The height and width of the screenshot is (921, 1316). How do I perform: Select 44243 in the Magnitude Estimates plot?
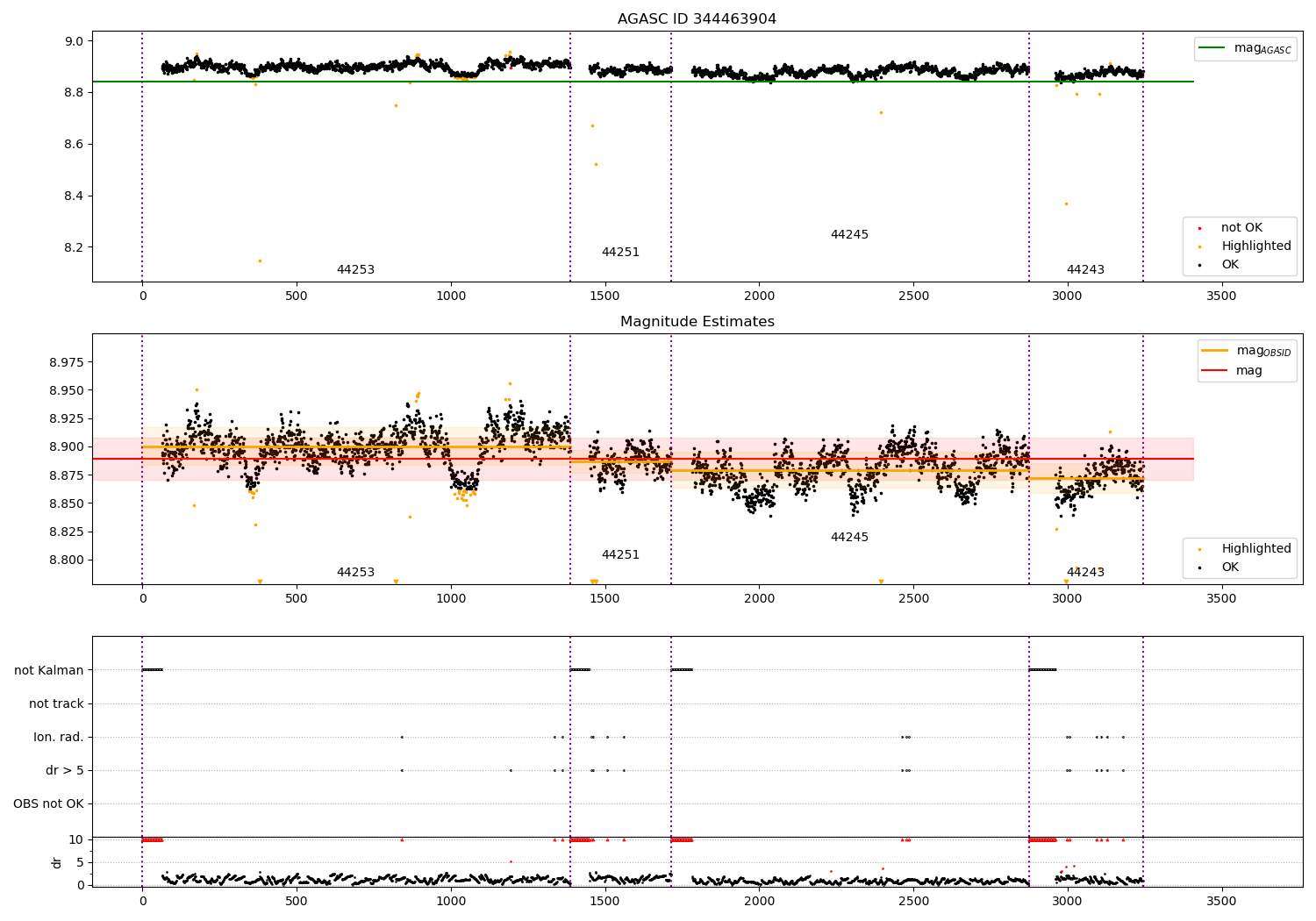pyautogui.click(x=1085, y=573)
